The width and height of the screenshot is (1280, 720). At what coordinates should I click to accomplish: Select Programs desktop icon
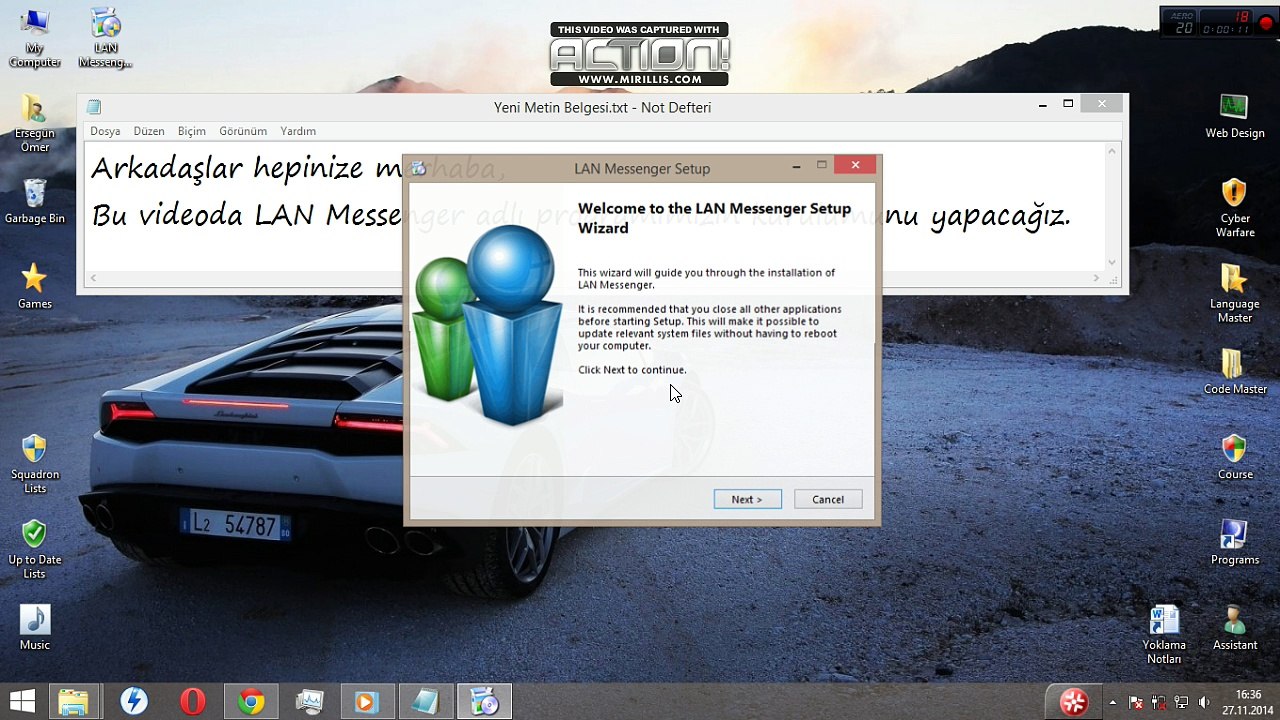pos(1235,542)
